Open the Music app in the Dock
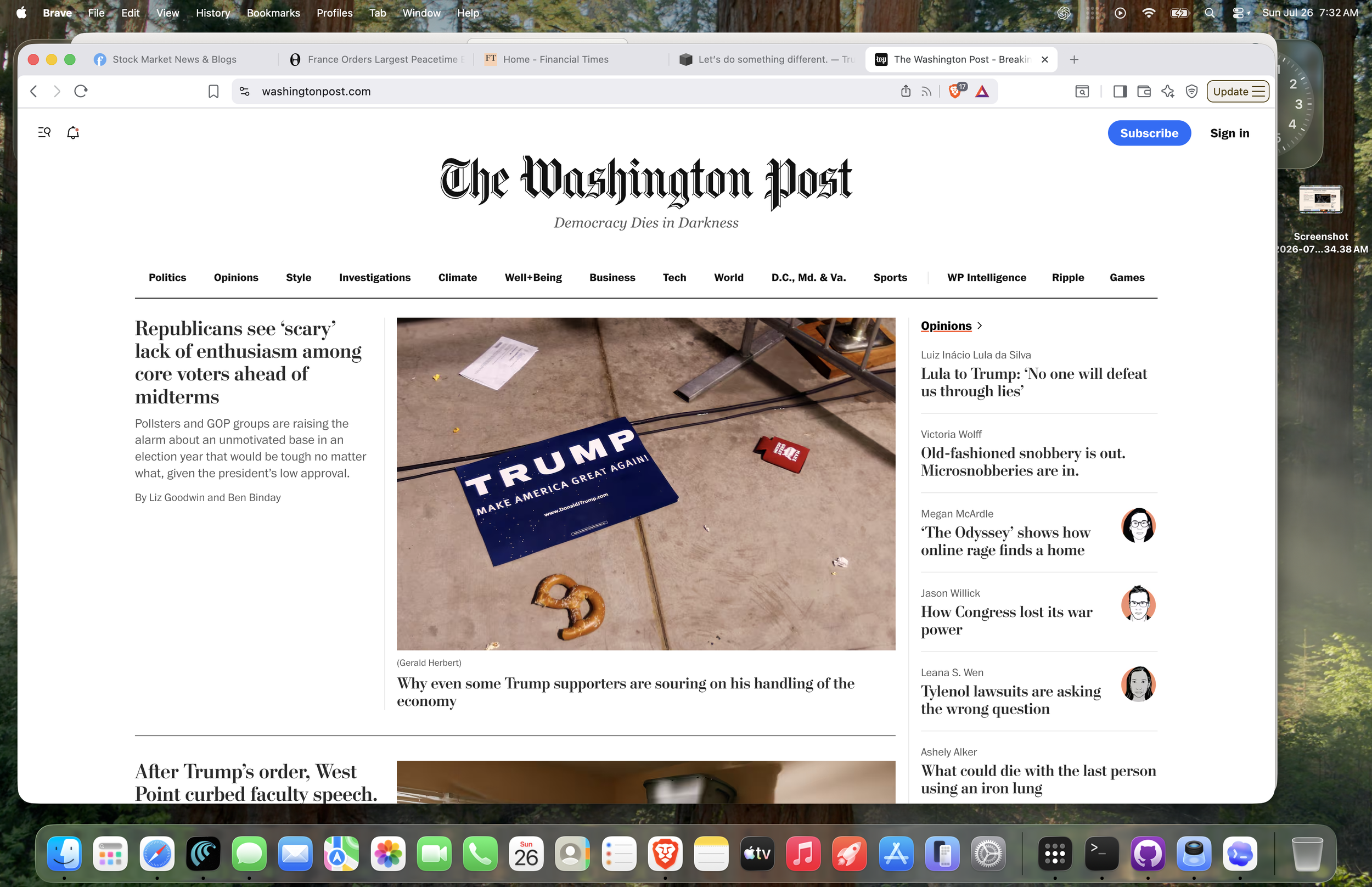Screen dimensions: 1372x887 coord(802,853)
